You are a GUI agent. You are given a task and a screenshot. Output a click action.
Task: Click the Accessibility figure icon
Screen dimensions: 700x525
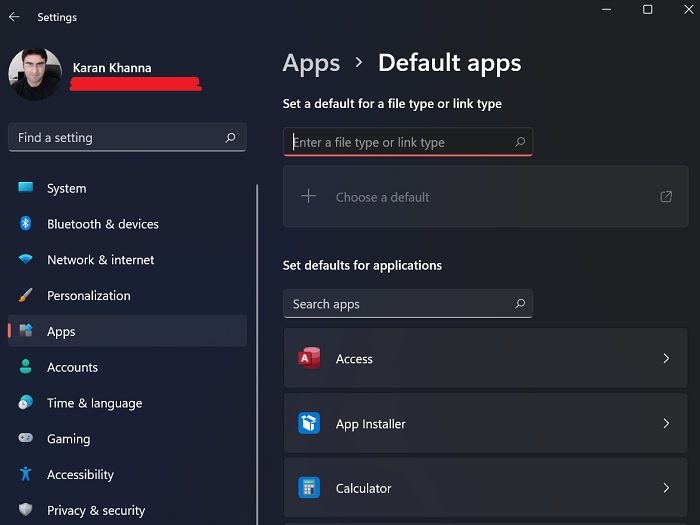click(x=26, y=475)
